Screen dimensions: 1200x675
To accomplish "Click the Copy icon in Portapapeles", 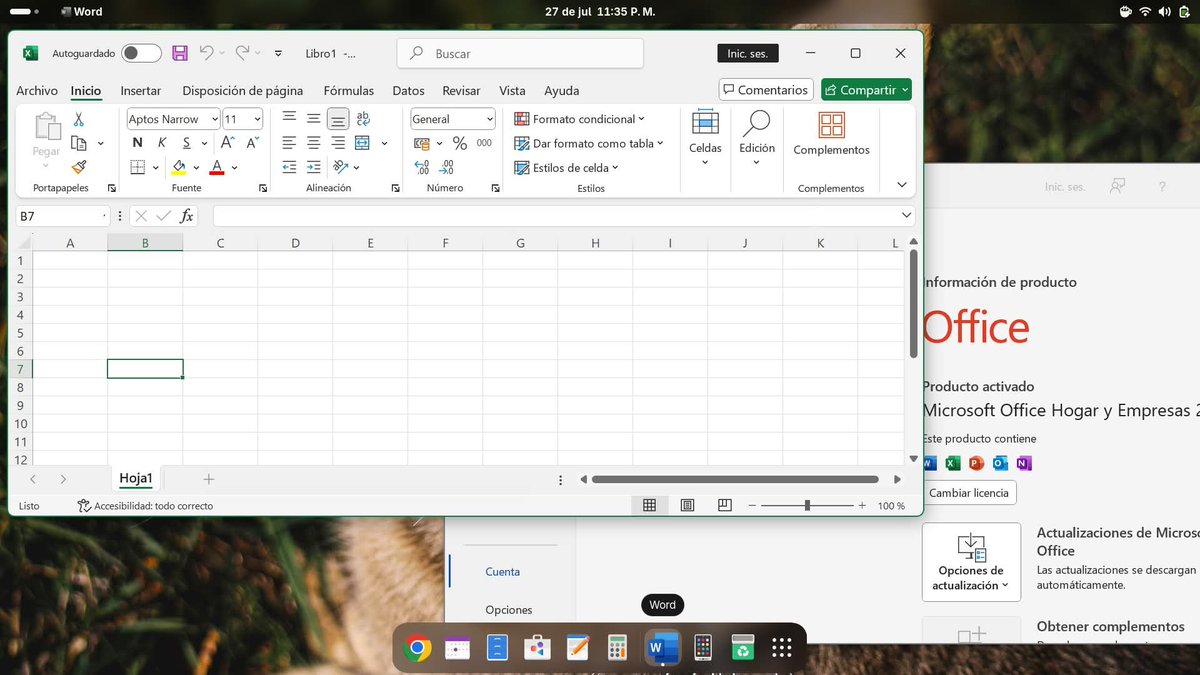I will (78, 144).
